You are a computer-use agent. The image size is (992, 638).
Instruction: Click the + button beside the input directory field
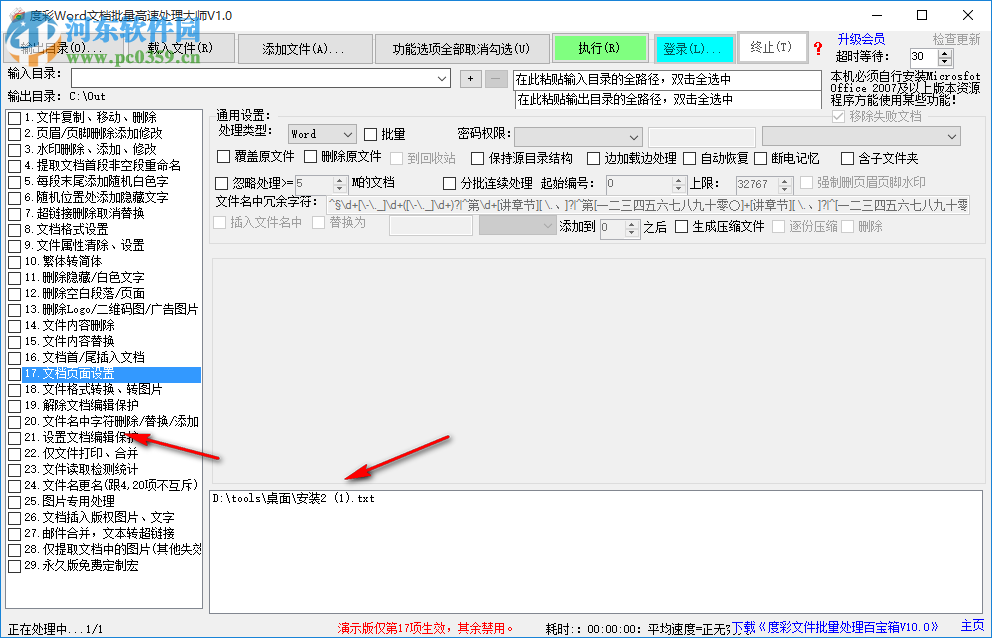[470, 77]
